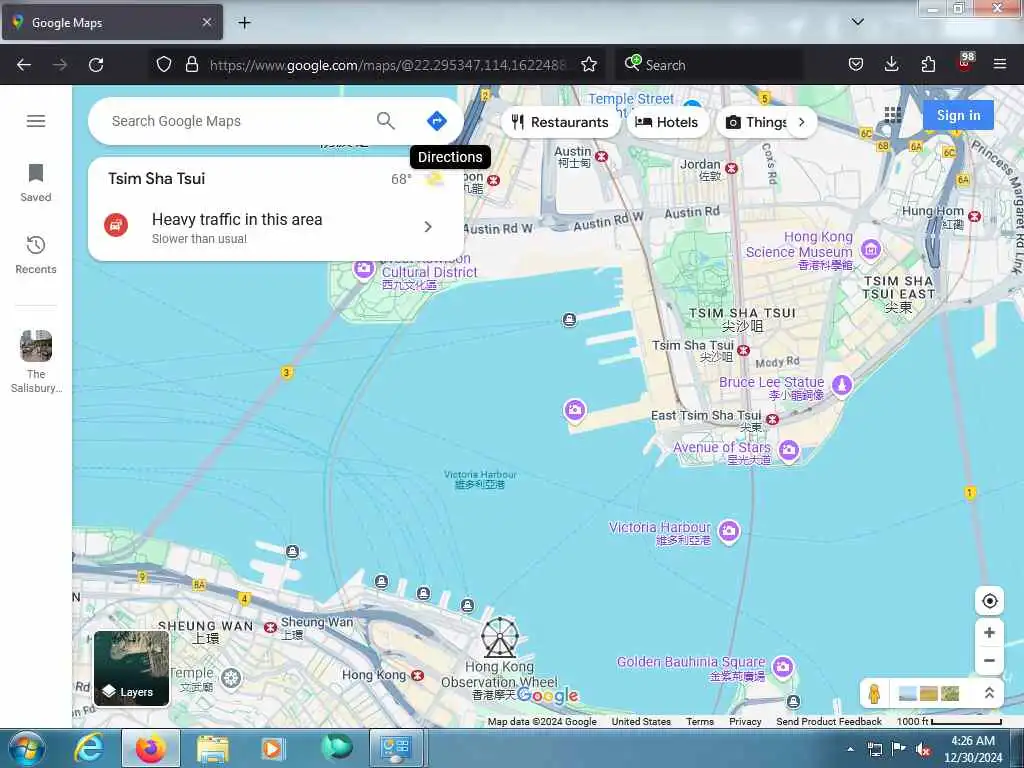Click the Golden Bauhinia Square marker
The height and width of the screenshot is (768, 1024).
click(782, 667)
